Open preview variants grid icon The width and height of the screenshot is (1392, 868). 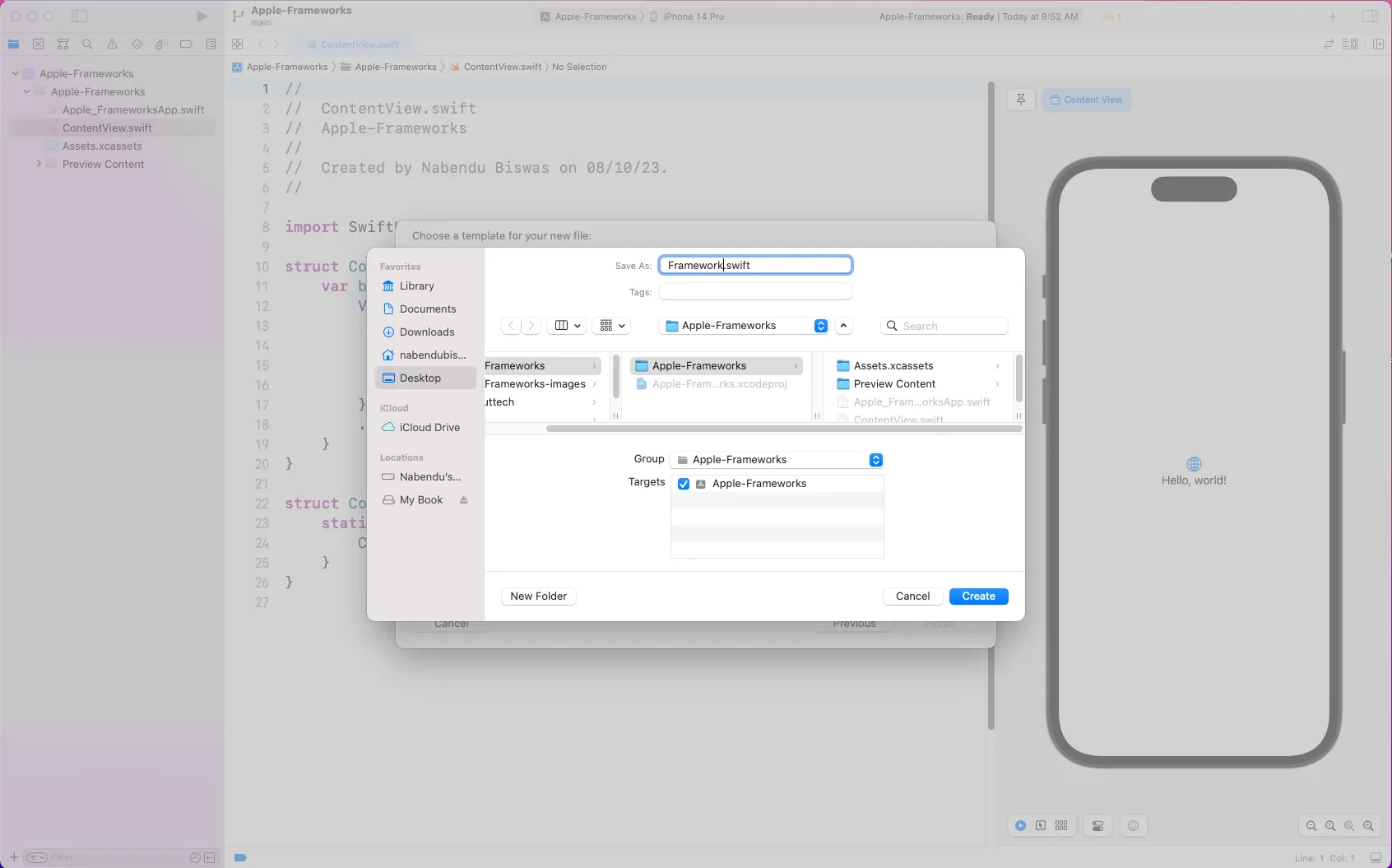coord(1061,825)
